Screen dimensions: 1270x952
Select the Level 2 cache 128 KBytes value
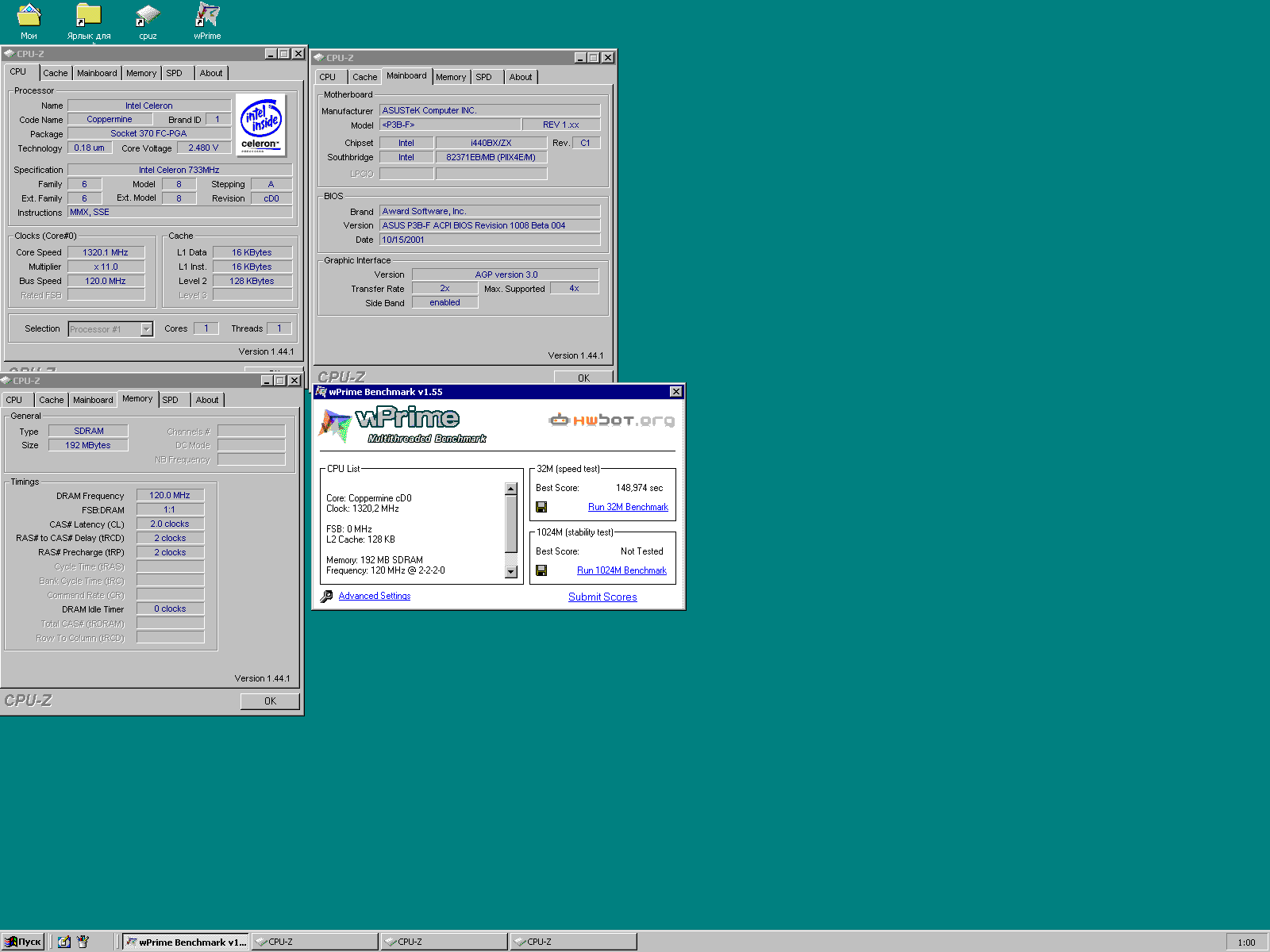pos(252,281)
